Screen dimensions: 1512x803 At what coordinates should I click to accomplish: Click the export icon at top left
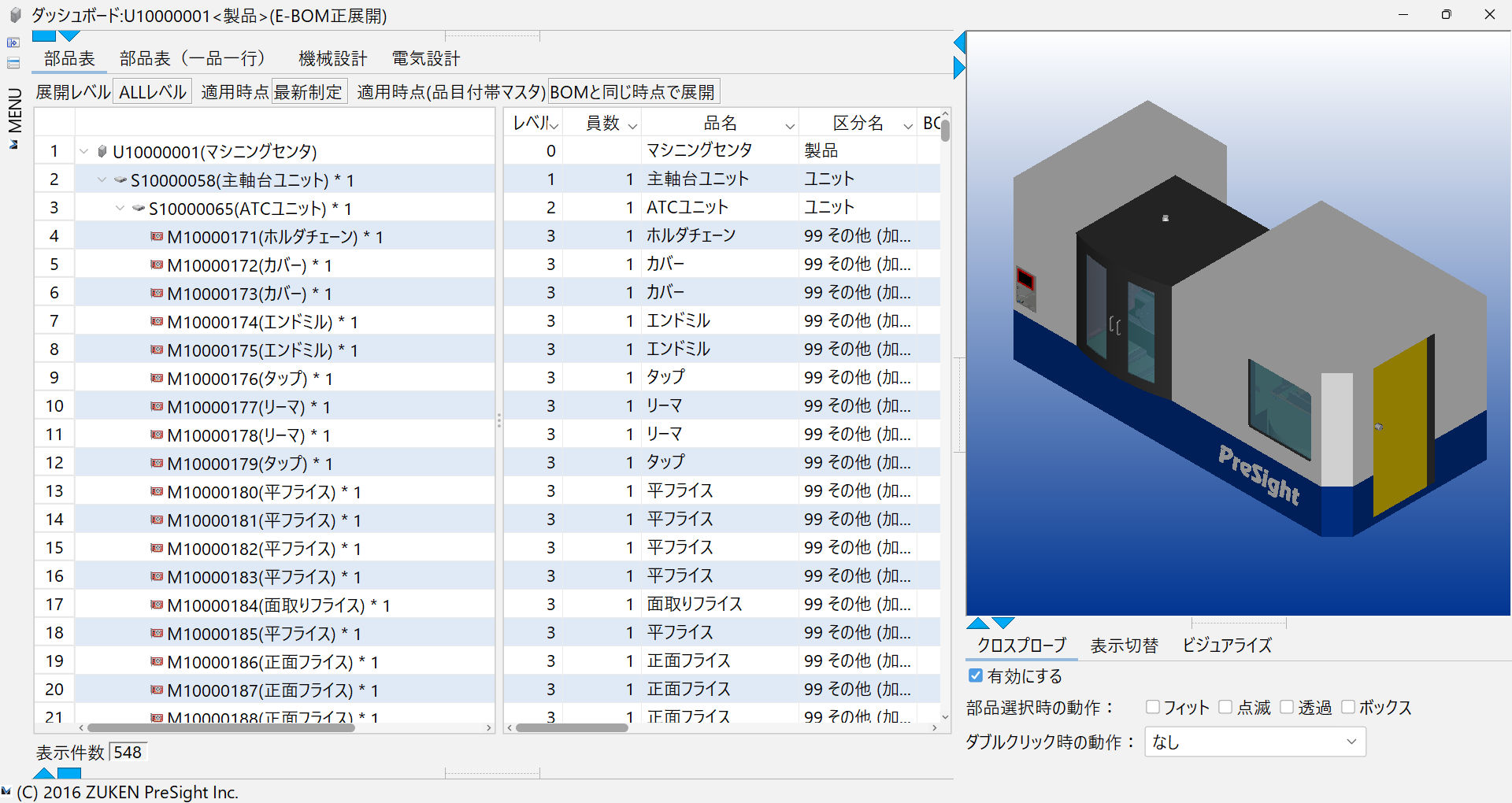tap(13, 43)
